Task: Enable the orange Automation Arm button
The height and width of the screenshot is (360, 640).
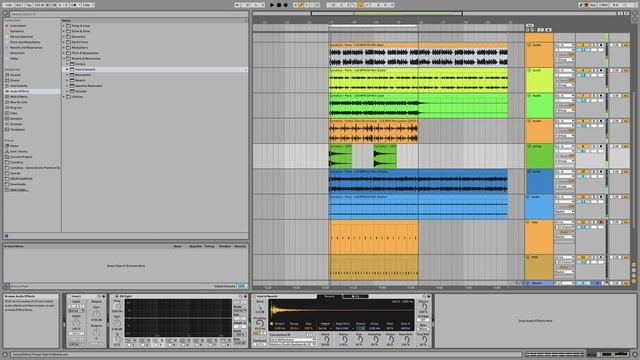Action: (302, 5)
